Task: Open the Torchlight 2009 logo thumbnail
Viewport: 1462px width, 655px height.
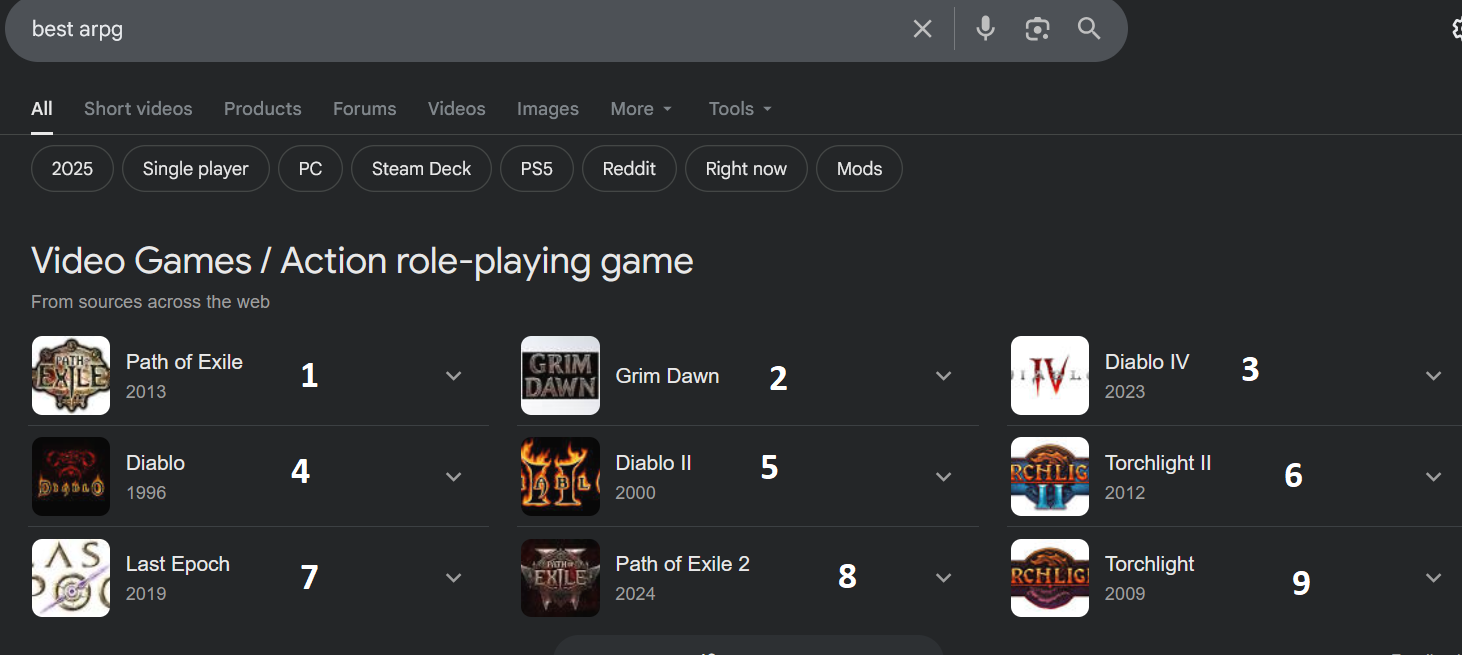Action: pos(1050,578)
